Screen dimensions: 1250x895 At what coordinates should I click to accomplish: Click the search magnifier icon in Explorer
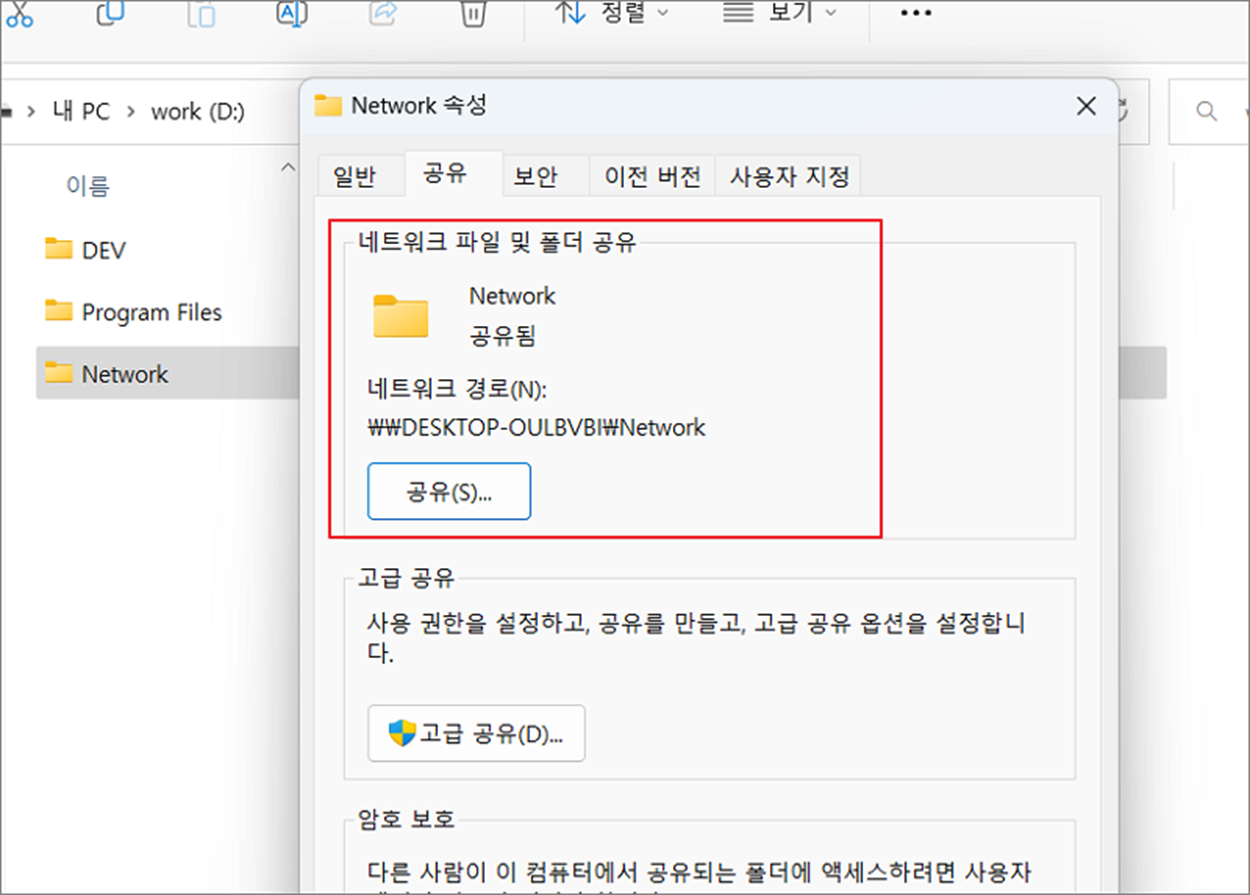click(x=1209, y=111)
